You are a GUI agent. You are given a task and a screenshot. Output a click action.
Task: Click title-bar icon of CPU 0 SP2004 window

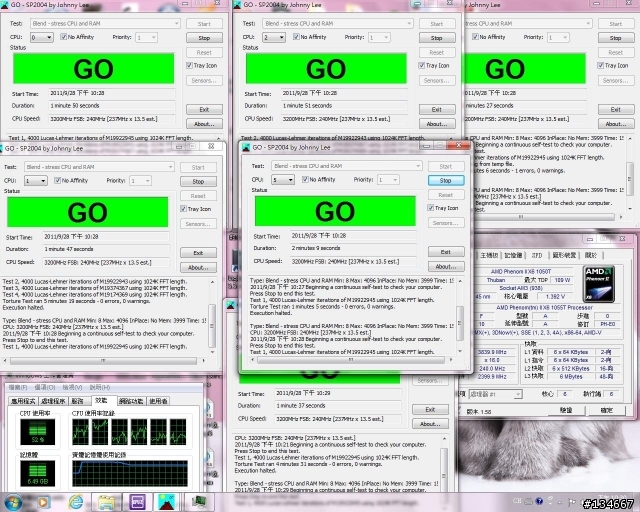pyautogui.click(x=4, y=4)
